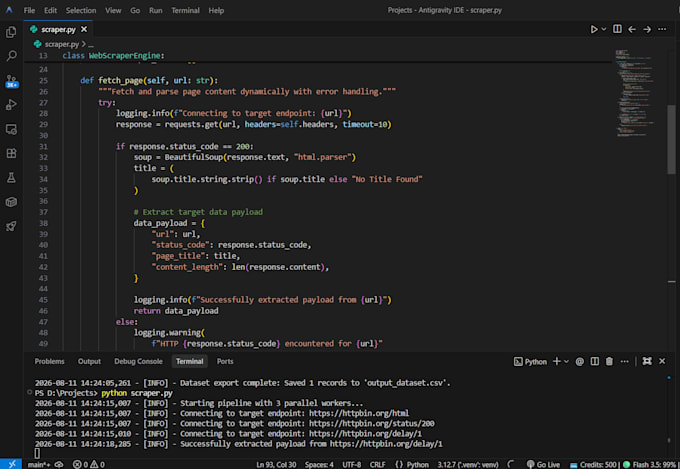Go back to previous editor location
680x469 pixels.
(x=632, y=29)
